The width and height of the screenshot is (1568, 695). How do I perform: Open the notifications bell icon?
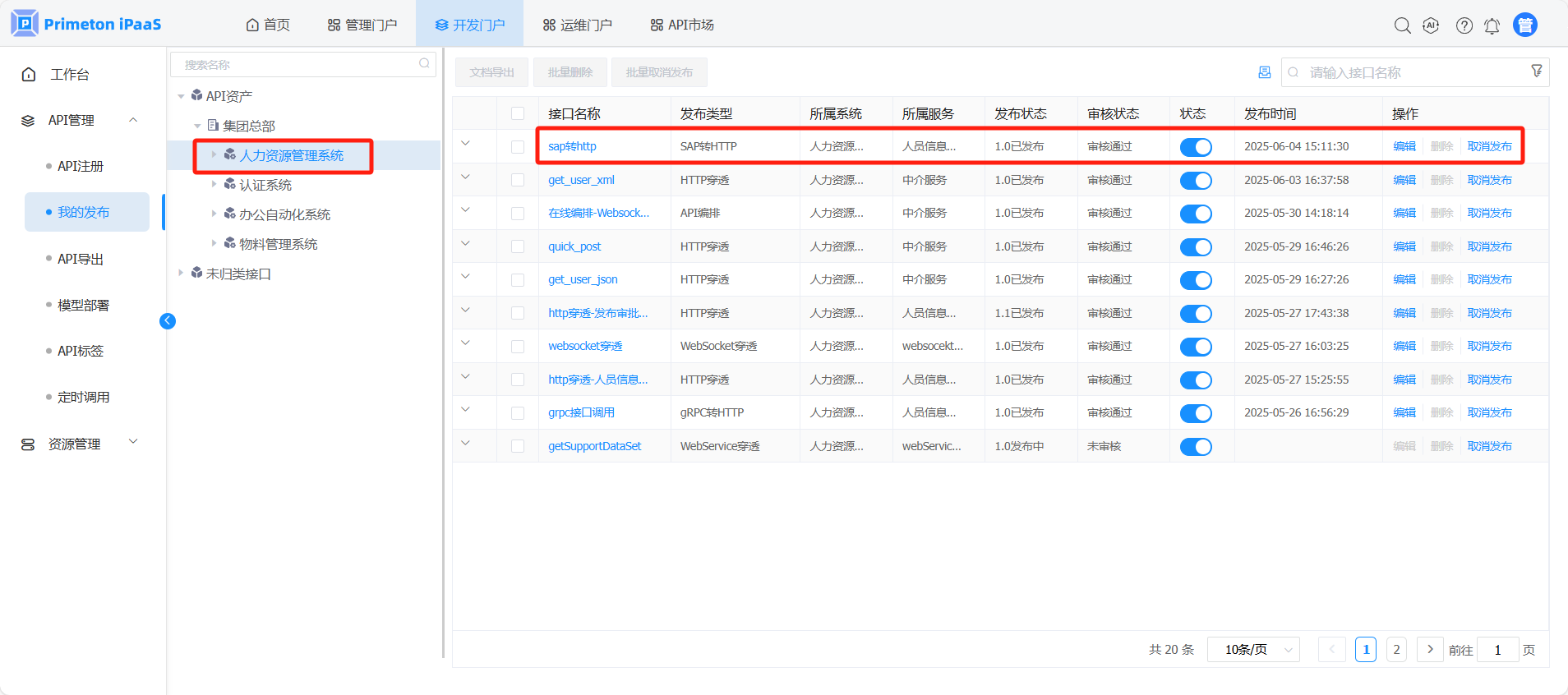click(1492, 25)
